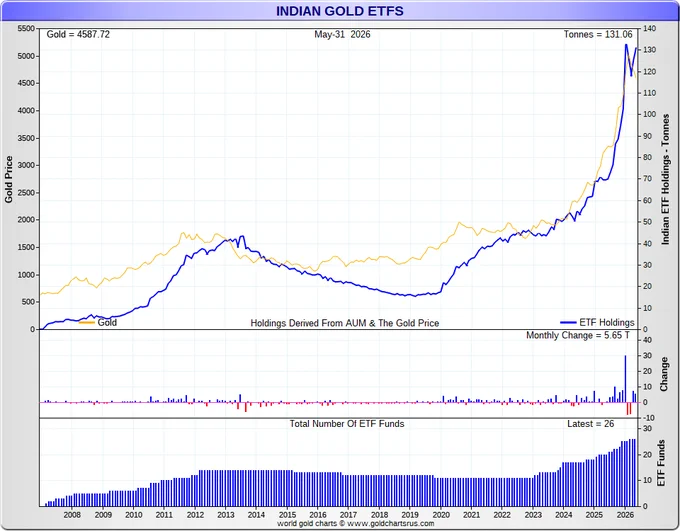Click the 60 tick on tonnes axis
Viewport: 680px width, 531px height.
tap(647, 200)
